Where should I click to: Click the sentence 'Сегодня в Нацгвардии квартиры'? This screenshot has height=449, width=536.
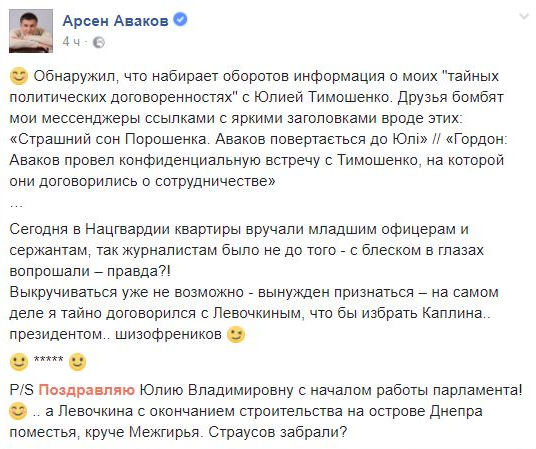coord(126,229)
